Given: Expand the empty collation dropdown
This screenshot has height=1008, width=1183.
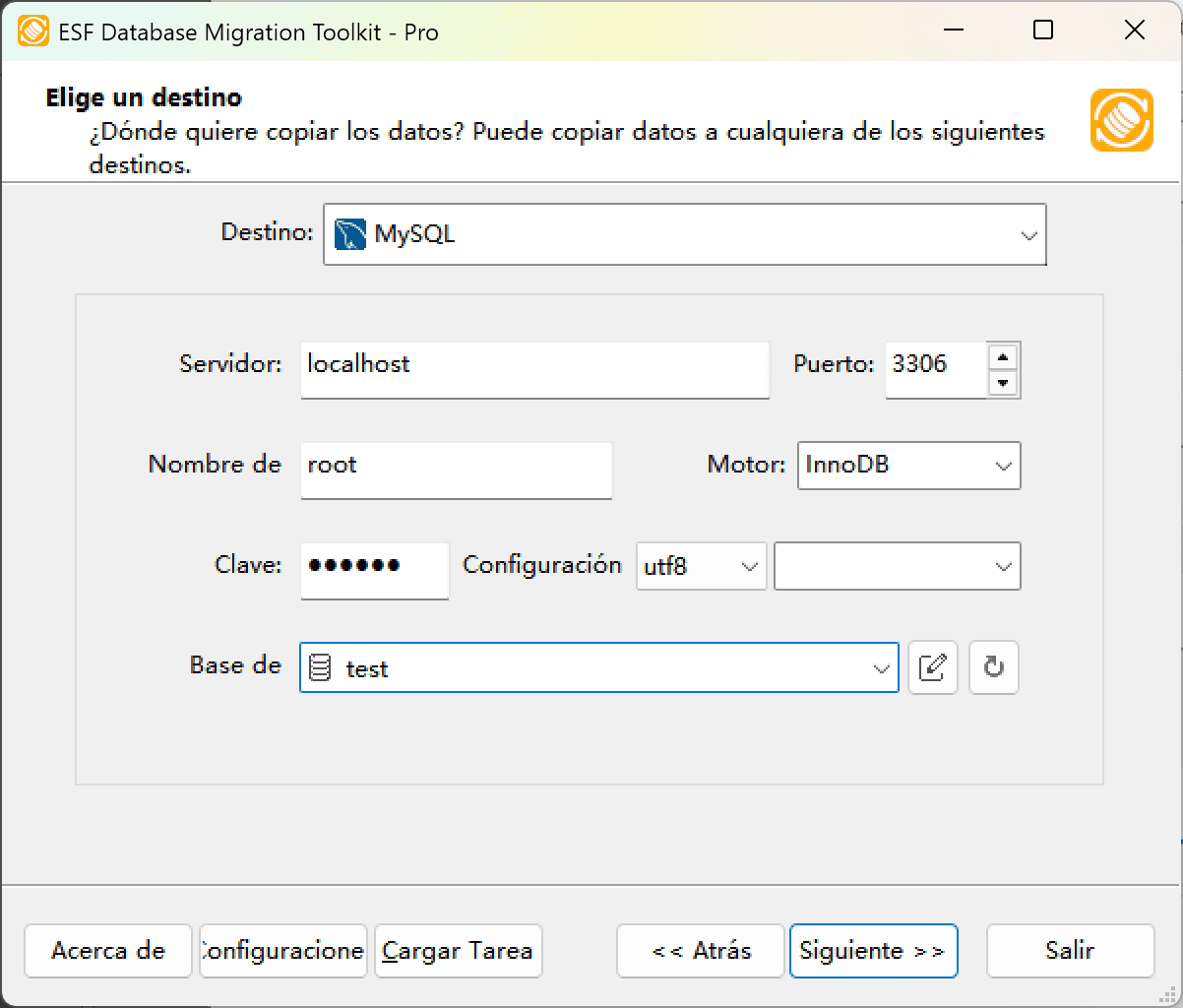Looking at the screenshot, I should (x=1002, y=566).
